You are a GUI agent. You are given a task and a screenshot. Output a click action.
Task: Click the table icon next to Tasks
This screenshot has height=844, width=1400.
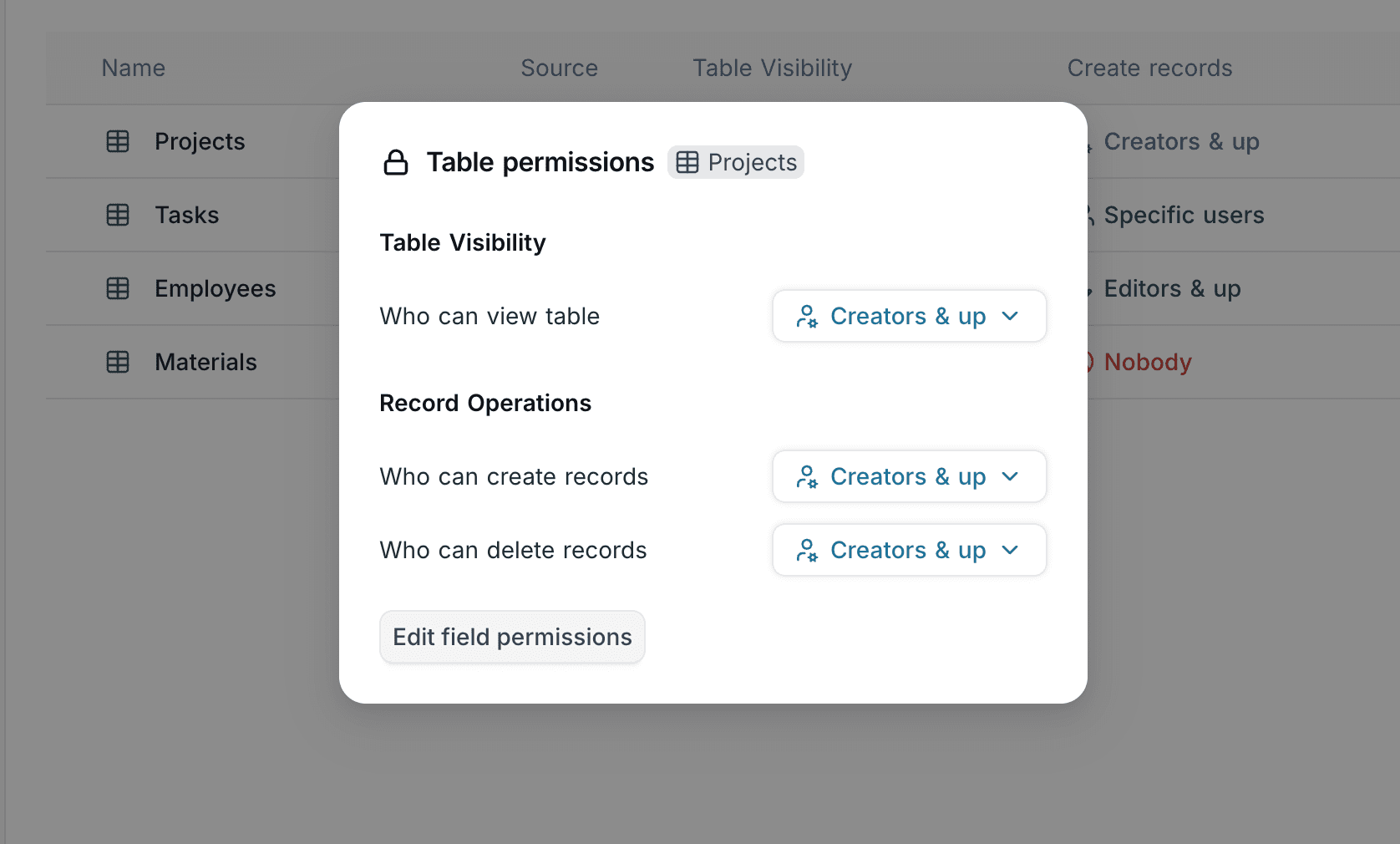(x=117, y=215)
